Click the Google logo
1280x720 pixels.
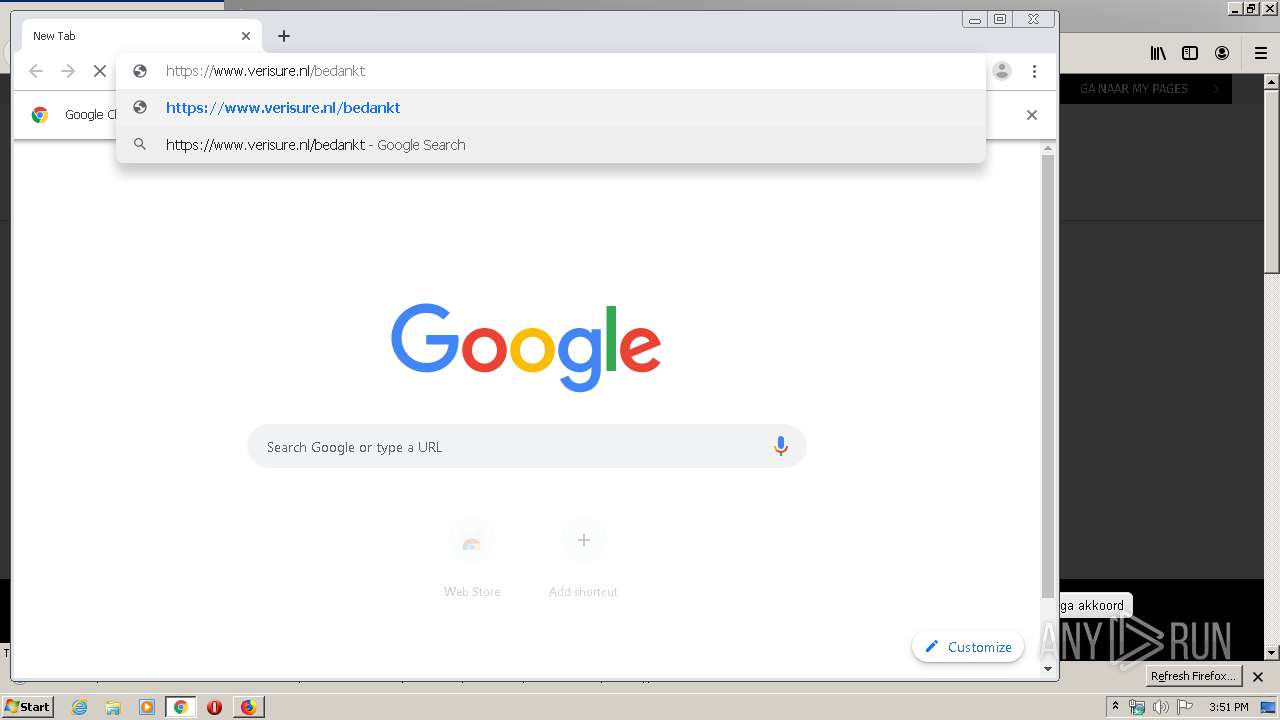(526, 346)
